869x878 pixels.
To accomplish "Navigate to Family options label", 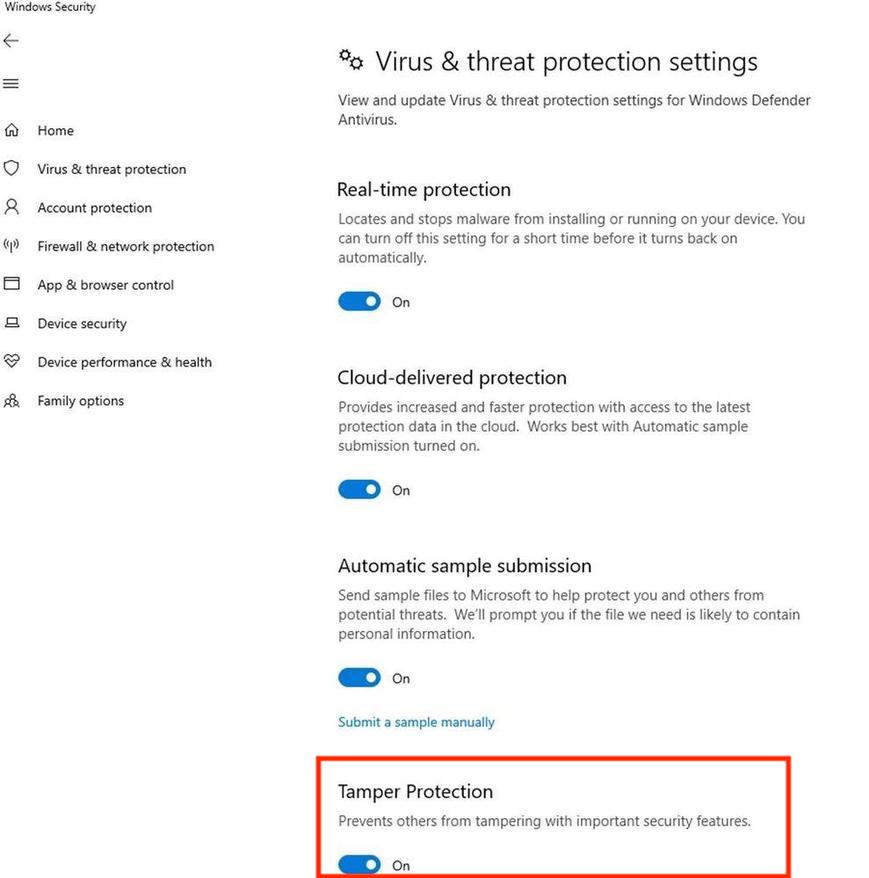I will (x=81, y=401).
